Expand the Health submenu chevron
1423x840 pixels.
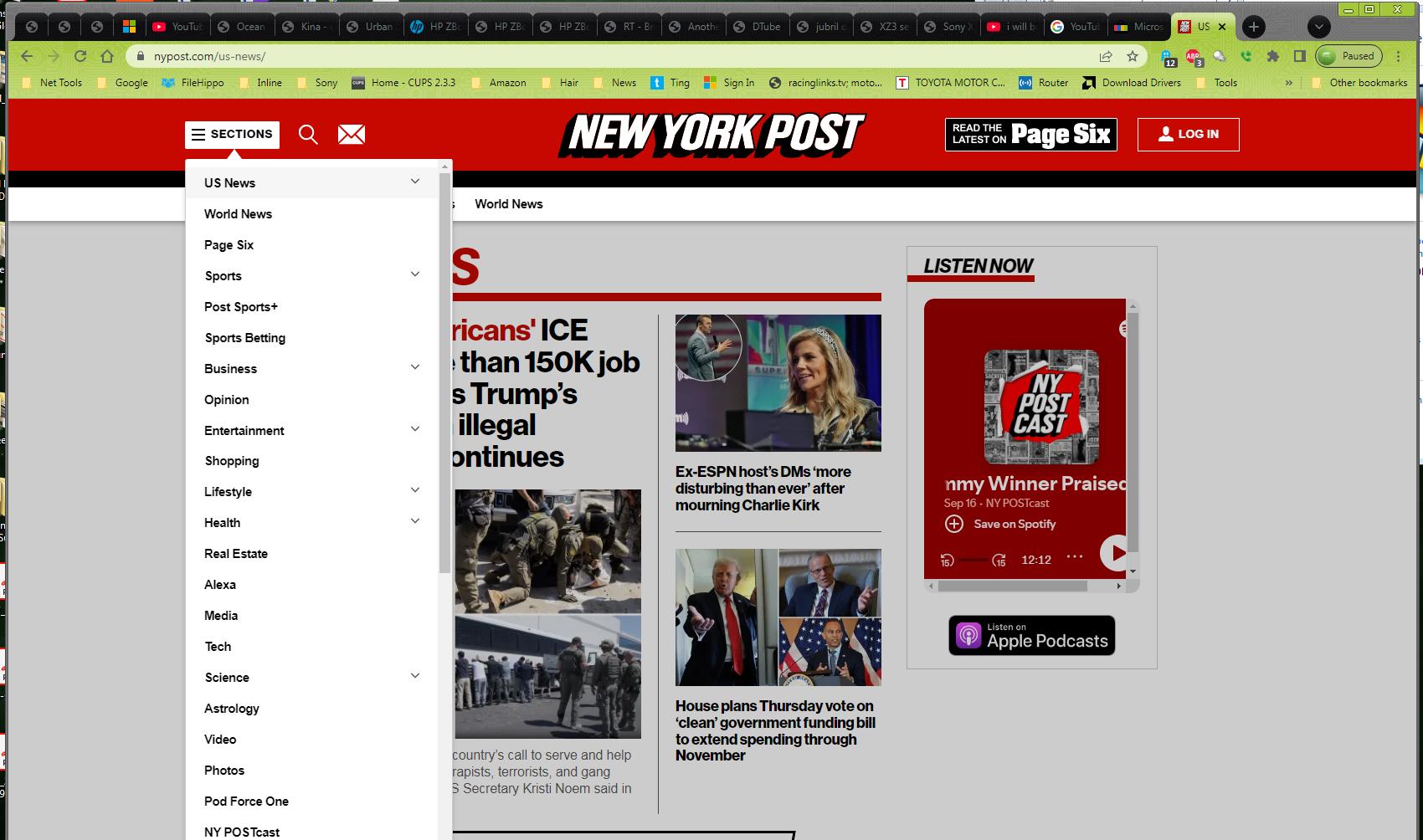tap(415, 521)
